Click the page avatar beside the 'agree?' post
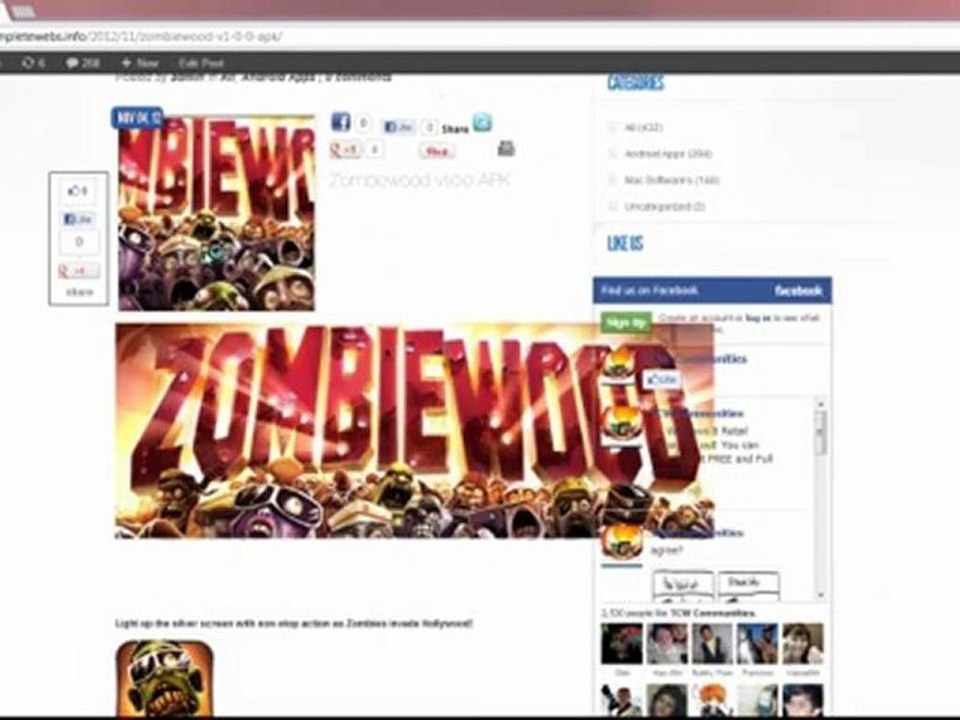The width and height of the screenshot is (960, 720). click(621, 542)
